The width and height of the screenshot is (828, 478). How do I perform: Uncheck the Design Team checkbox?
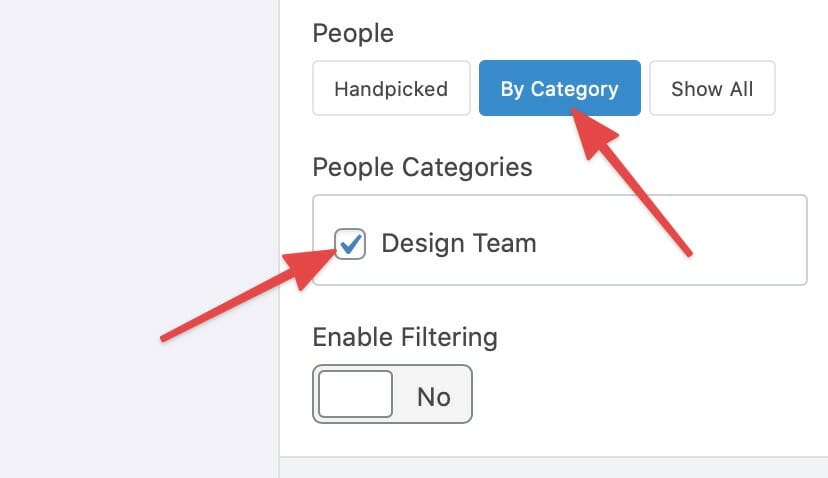point(350,243)
